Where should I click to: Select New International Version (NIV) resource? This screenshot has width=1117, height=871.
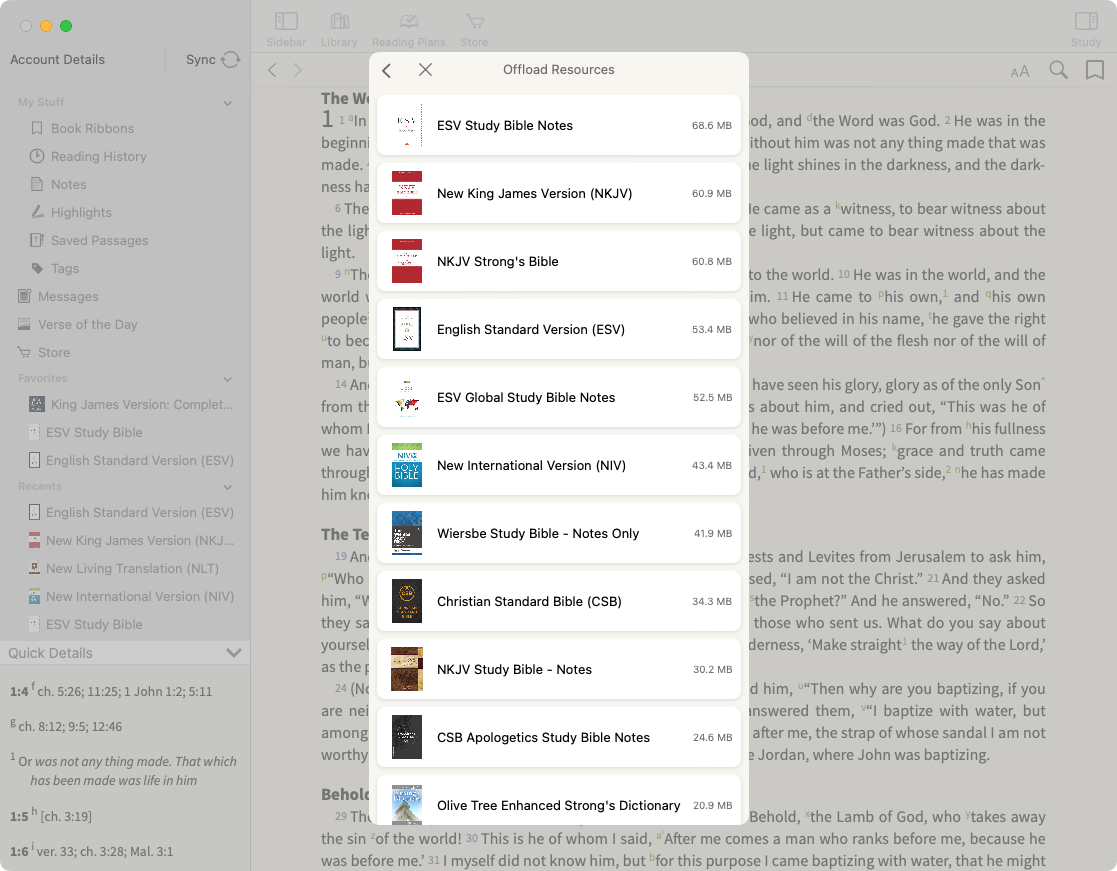click(558, 465)
